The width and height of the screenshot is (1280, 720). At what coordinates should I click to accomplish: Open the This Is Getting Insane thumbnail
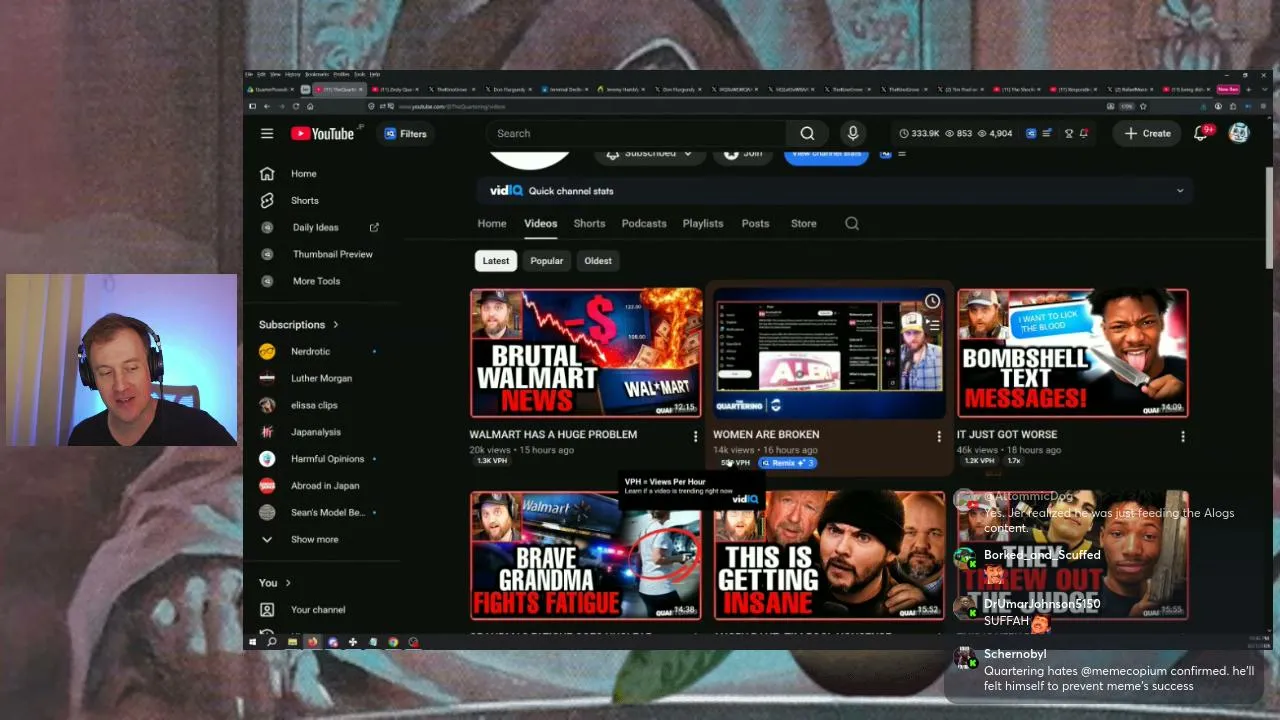pos(829,555)
